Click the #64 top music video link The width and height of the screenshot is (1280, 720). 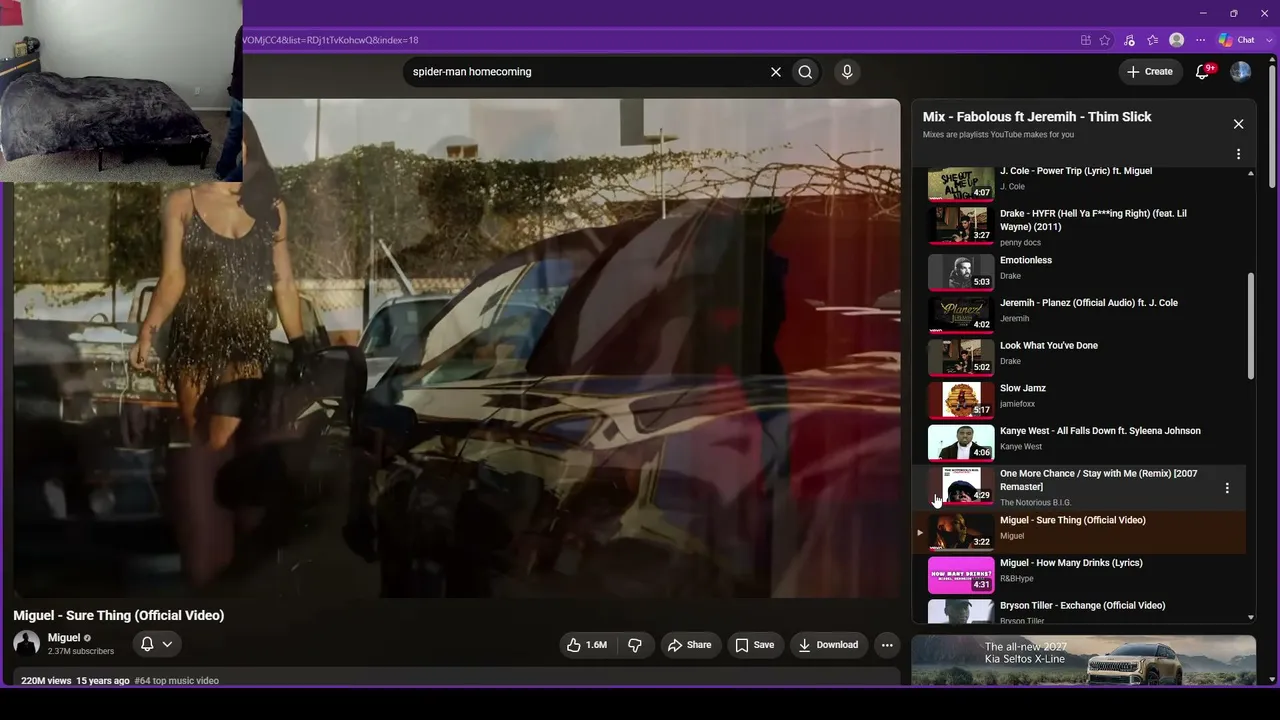(x=177, y=681)
